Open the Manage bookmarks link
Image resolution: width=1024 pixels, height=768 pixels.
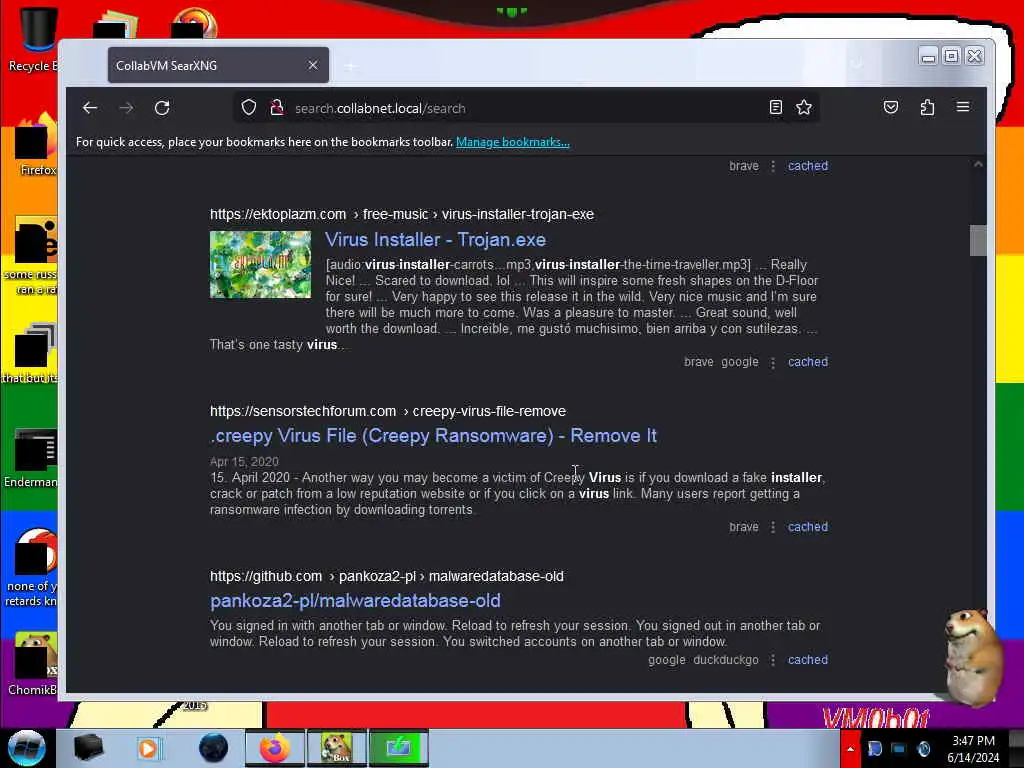(513, 142)
